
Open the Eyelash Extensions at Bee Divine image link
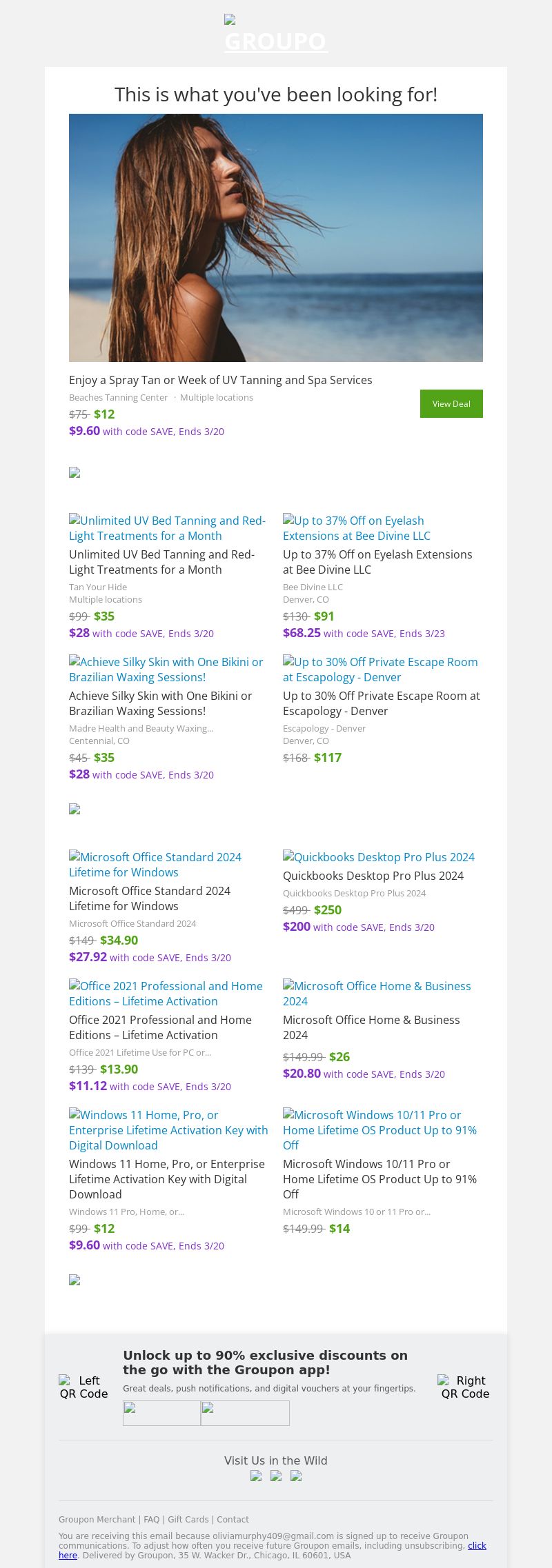356,528
